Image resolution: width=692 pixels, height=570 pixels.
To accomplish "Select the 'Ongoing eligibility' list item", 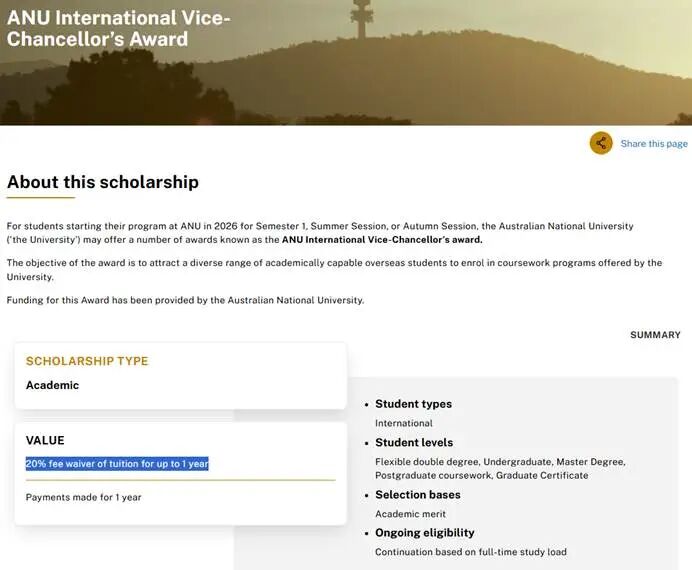I will pyautogui.click(x=425, y=533).
